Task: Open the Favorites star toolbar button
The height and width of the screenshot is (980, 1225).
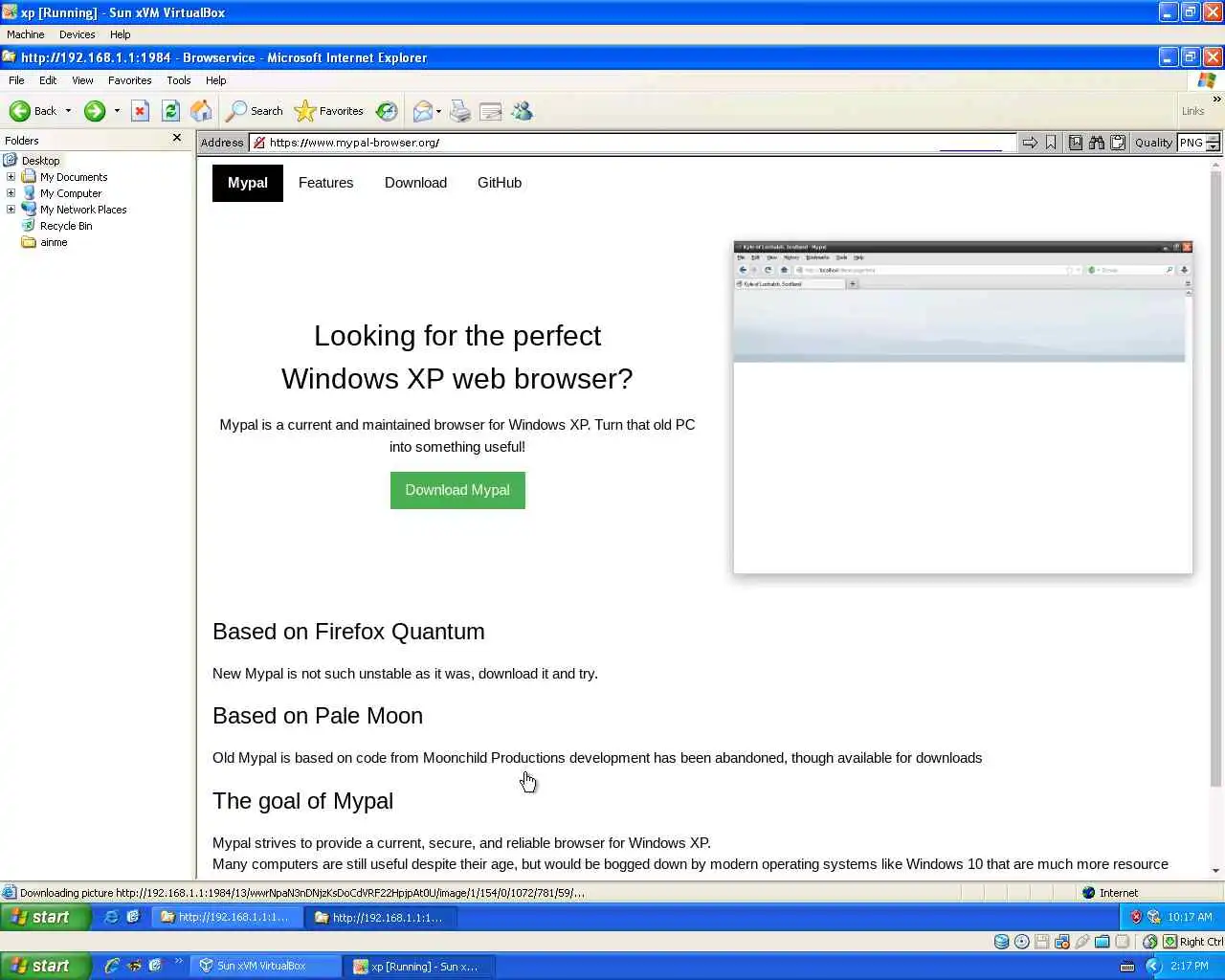Action: 329,111
